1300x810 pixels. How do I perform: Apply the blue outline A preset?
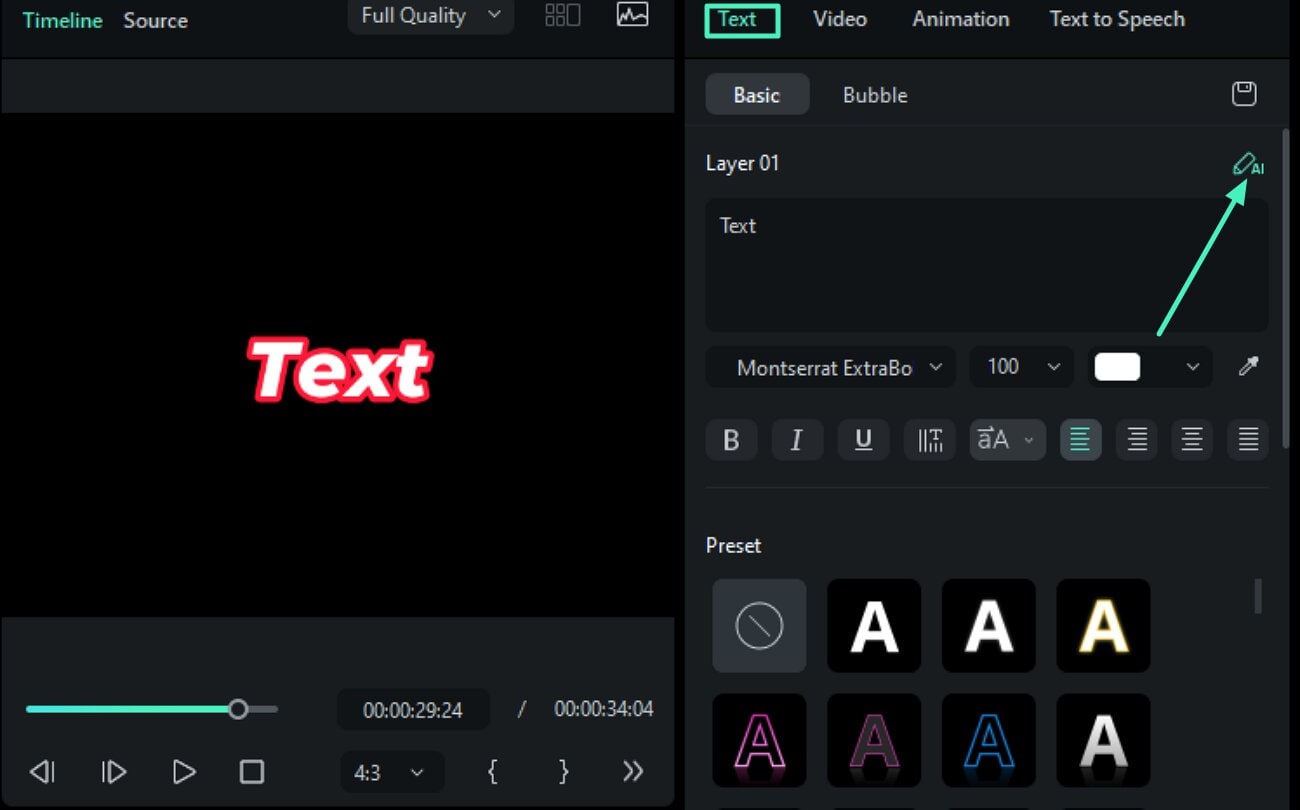[x=989, y=741]
